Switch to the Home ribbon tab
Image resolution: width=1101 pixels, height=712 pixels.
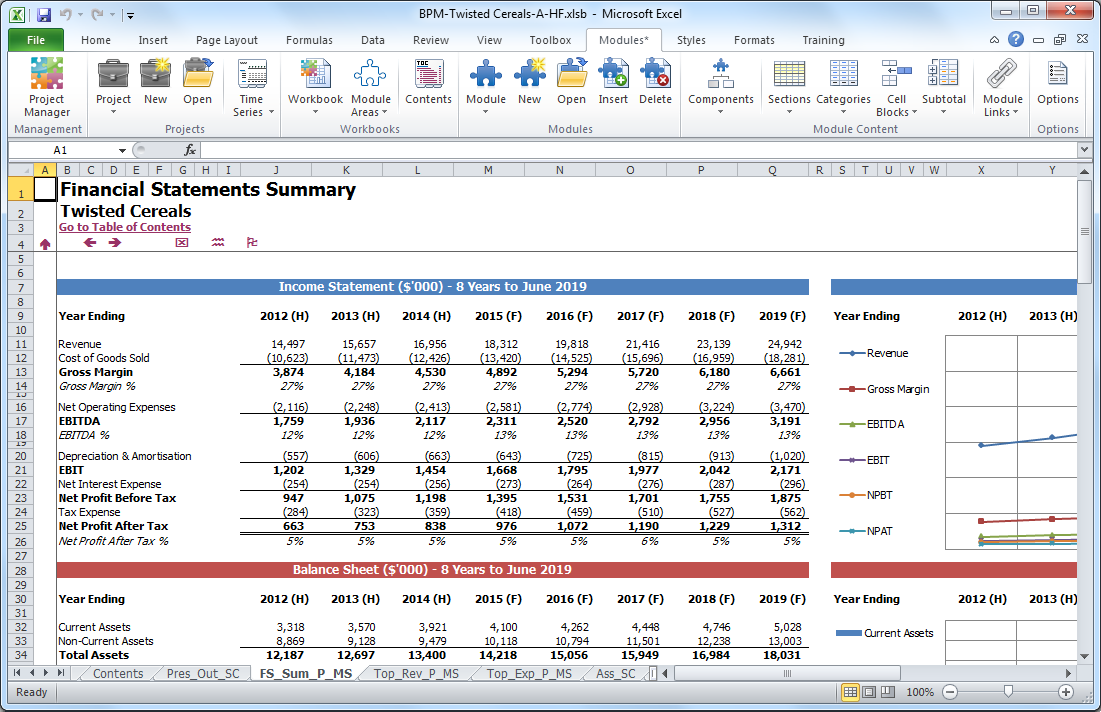(x=95, y=40)
